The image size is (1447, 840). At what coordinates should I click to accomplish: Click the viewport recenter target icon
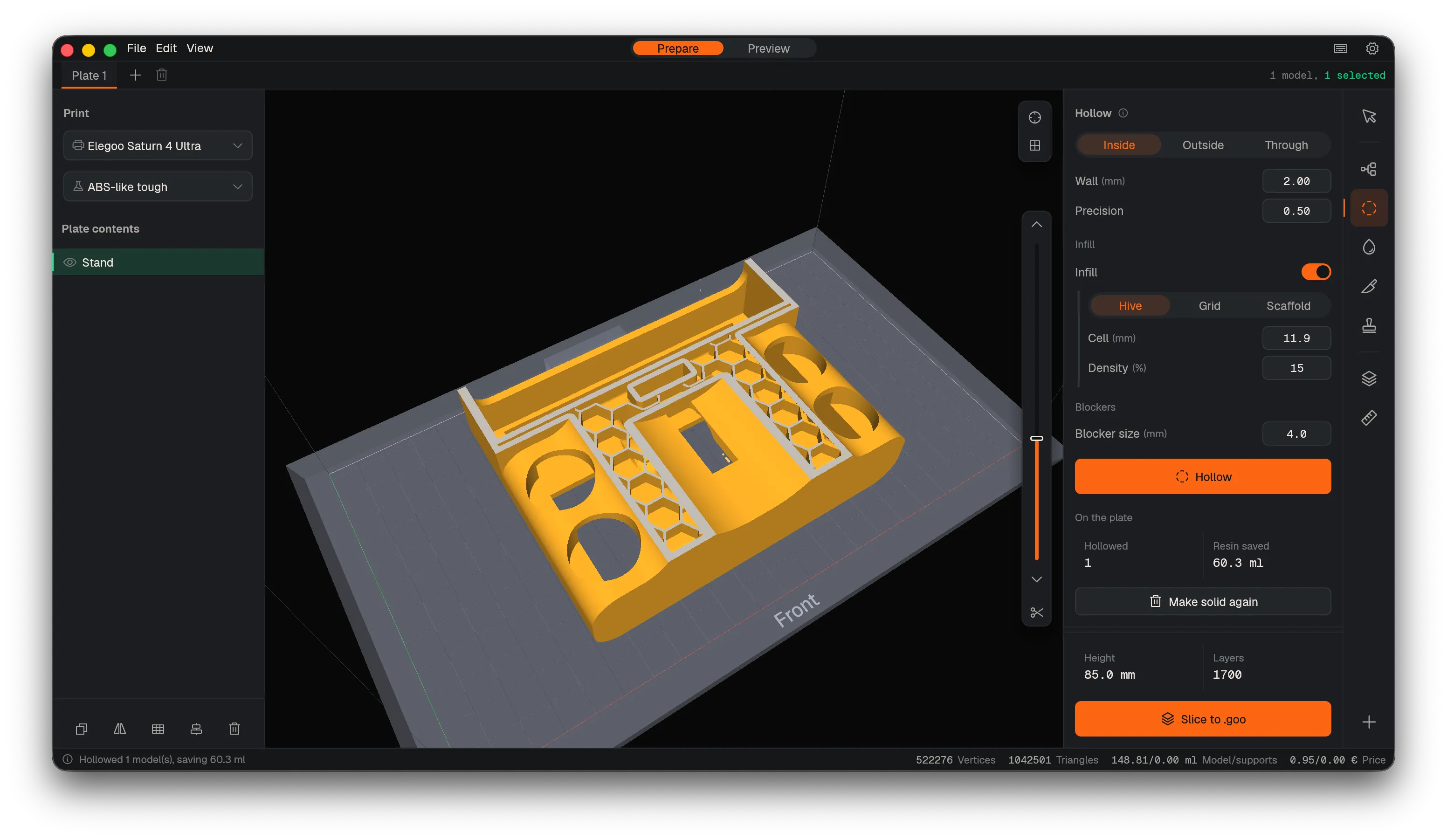pos(1034,118)
